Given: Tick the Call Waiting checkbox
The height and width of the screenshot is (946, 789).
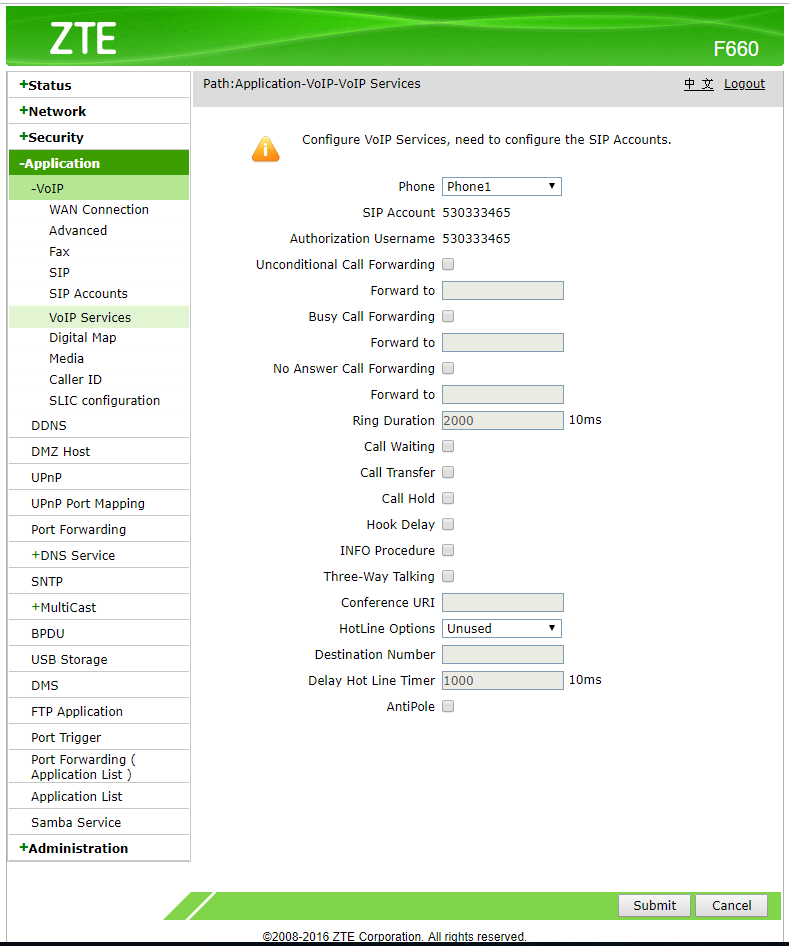Looking at the screenshot, I should click(448, 446).
